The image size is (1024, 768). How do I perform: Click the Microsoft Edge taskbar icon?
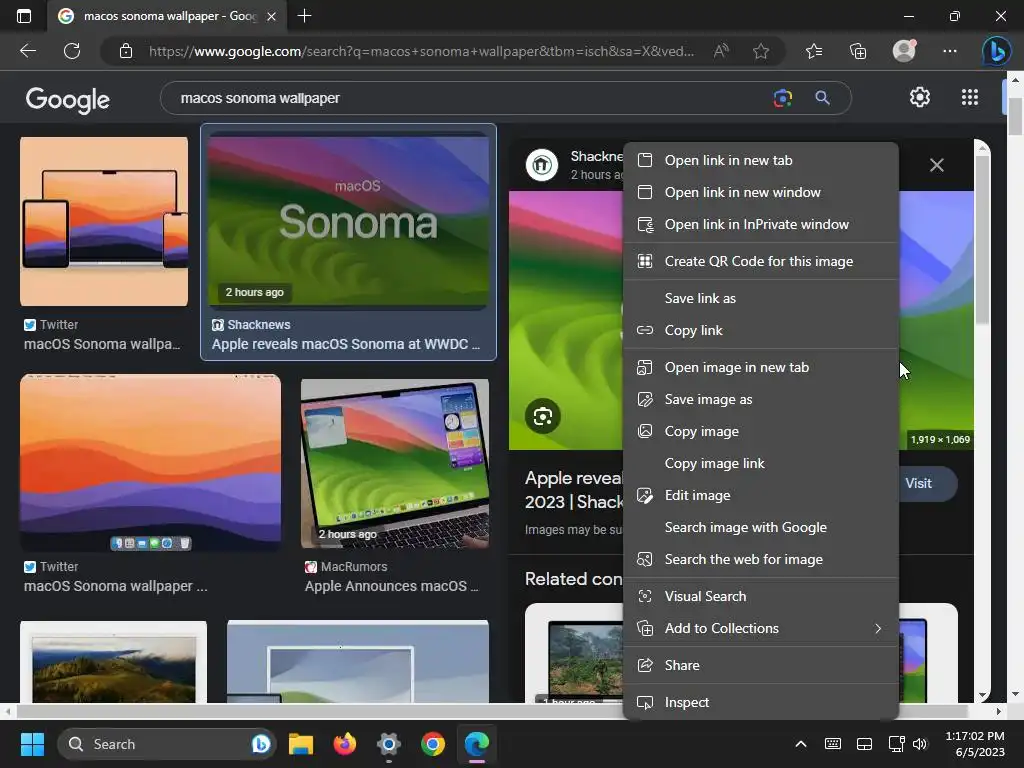[477, 744]
